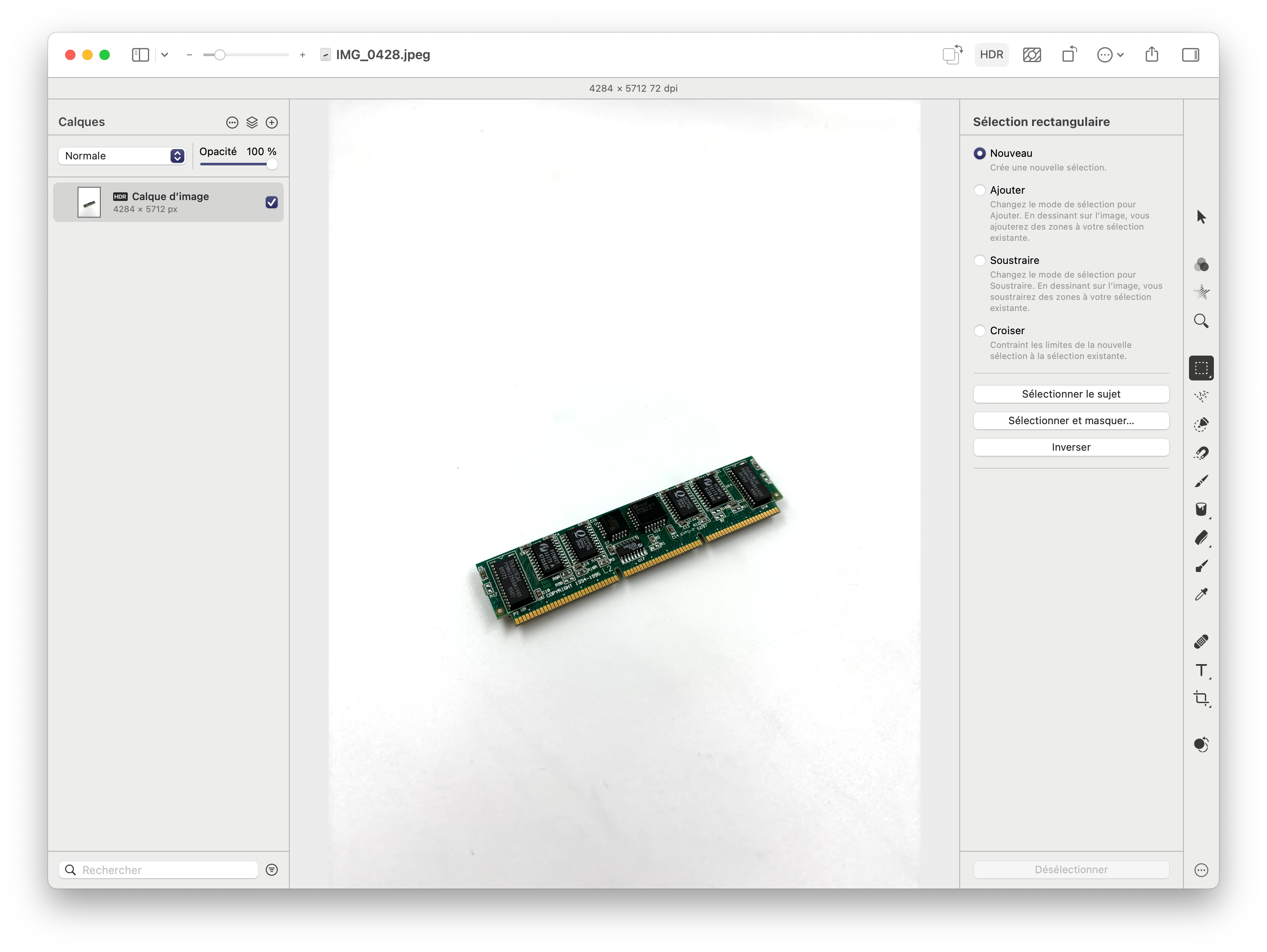Click the Désélectionner button
Screen dimensions: 1267x952
[1071, 870]
